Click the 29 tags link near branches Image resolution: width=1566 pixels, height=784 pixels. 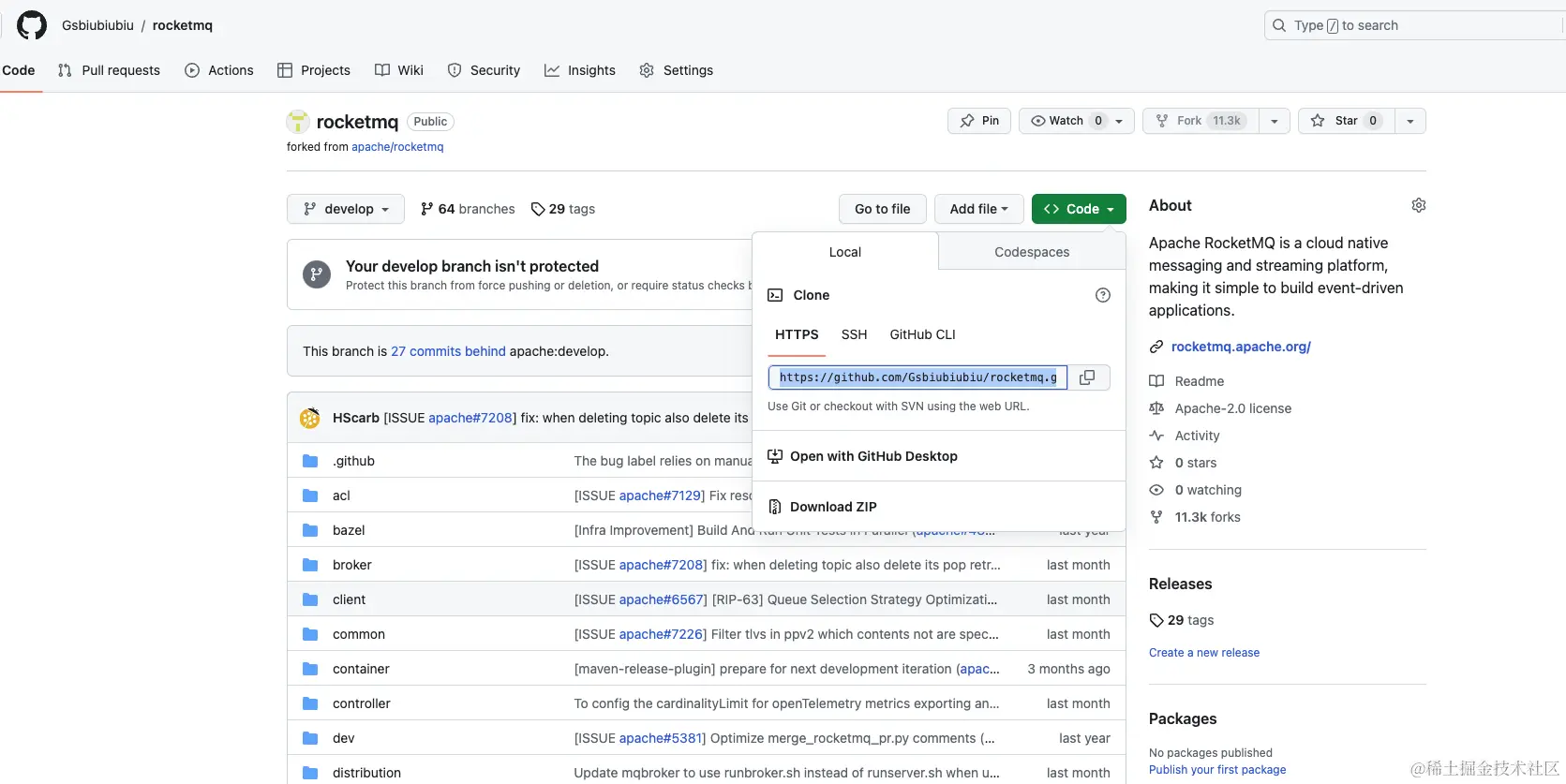tap(563, 209)
